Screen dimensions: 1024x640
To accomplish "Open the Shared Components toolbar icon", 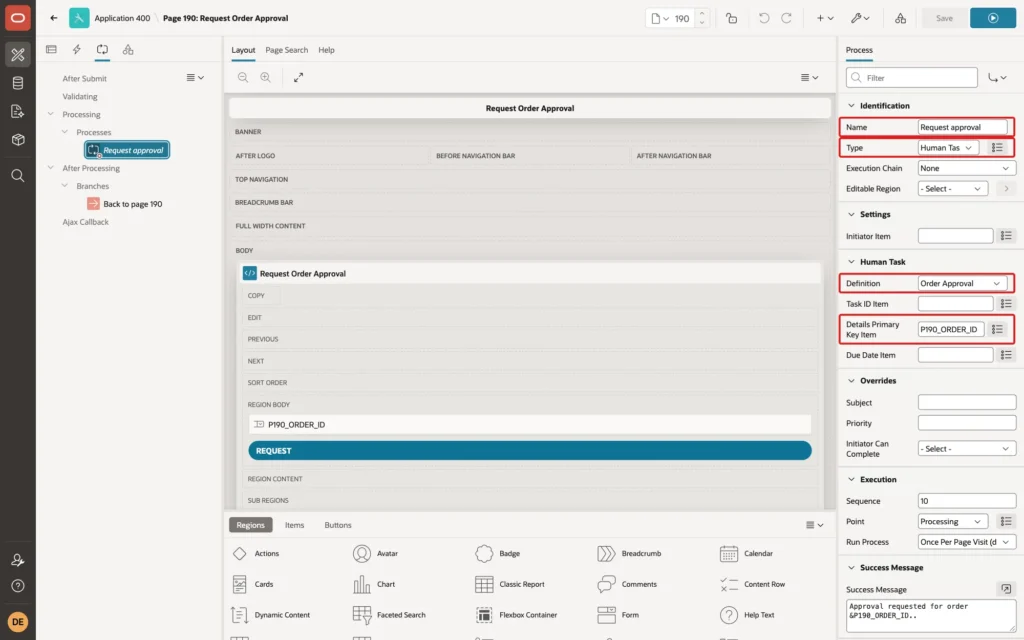I will (x=900, y=18).
